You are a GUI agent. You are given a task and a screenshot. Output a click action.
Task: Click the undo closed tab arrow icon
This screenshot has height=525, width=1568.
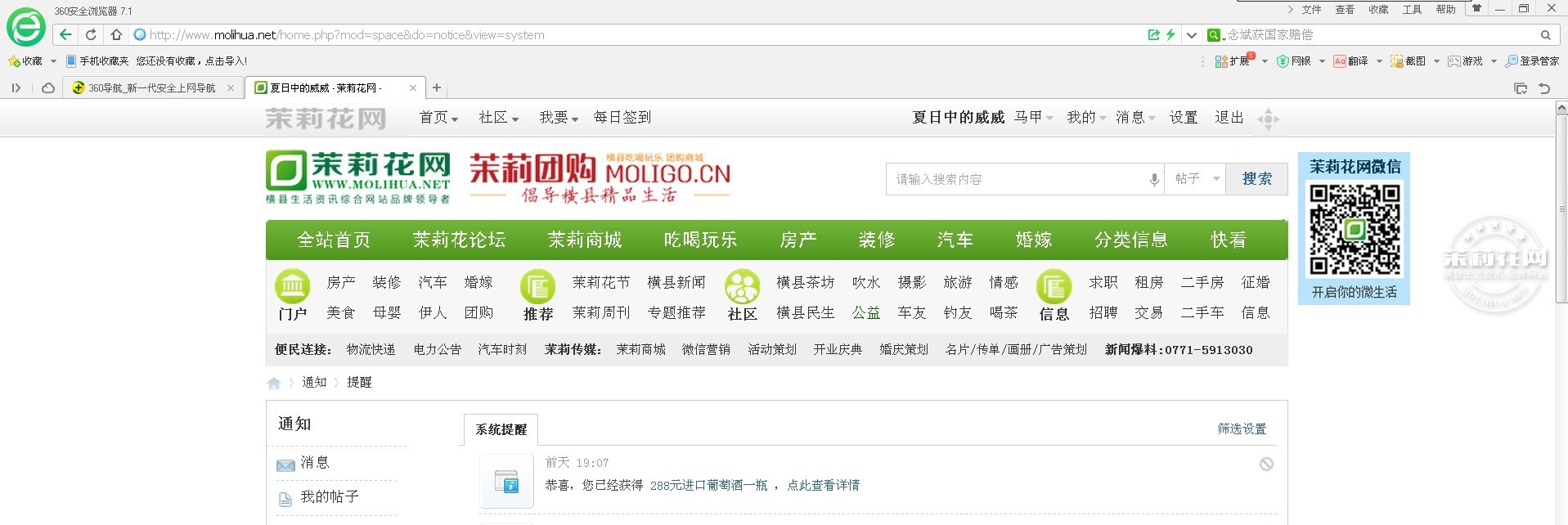[1544, 88]
